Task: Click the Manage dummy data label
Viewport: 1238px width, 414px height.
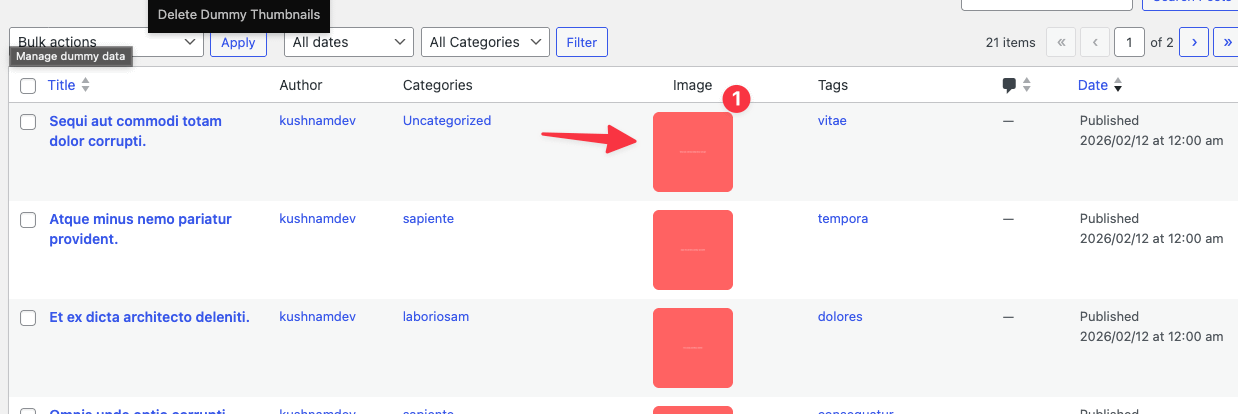Action: (71, 57)
